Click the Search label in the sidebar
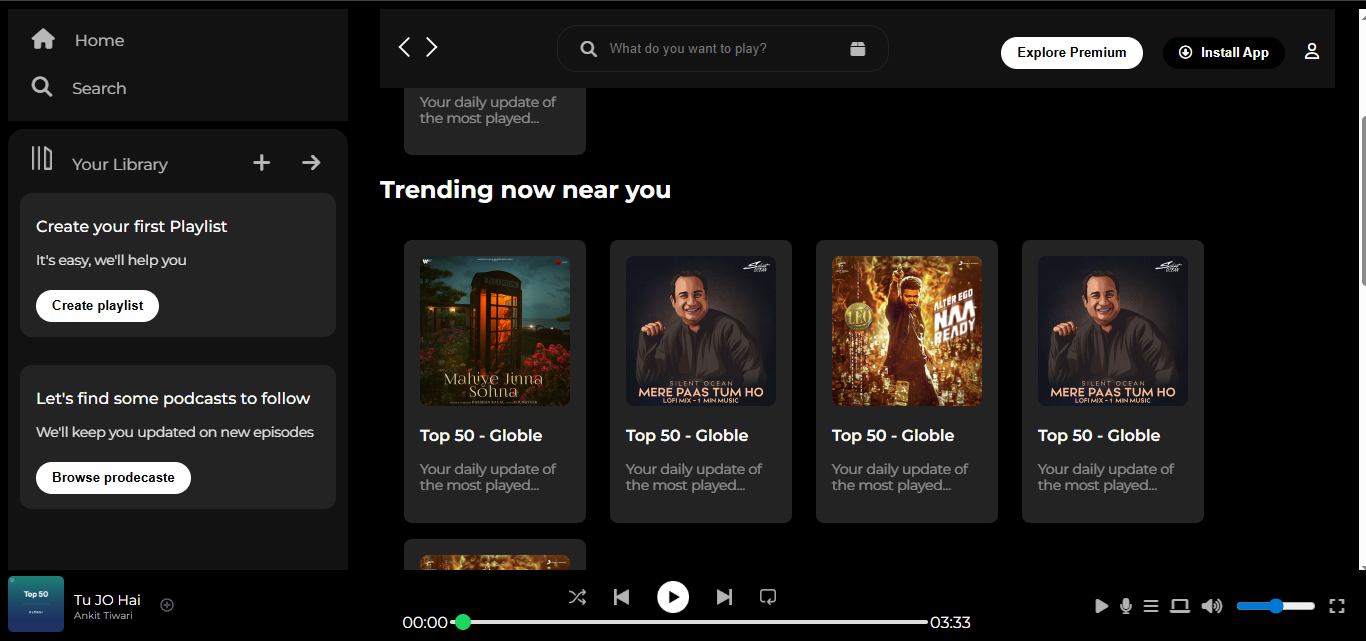Screen dimensions: 1366x641 [99, 88]
